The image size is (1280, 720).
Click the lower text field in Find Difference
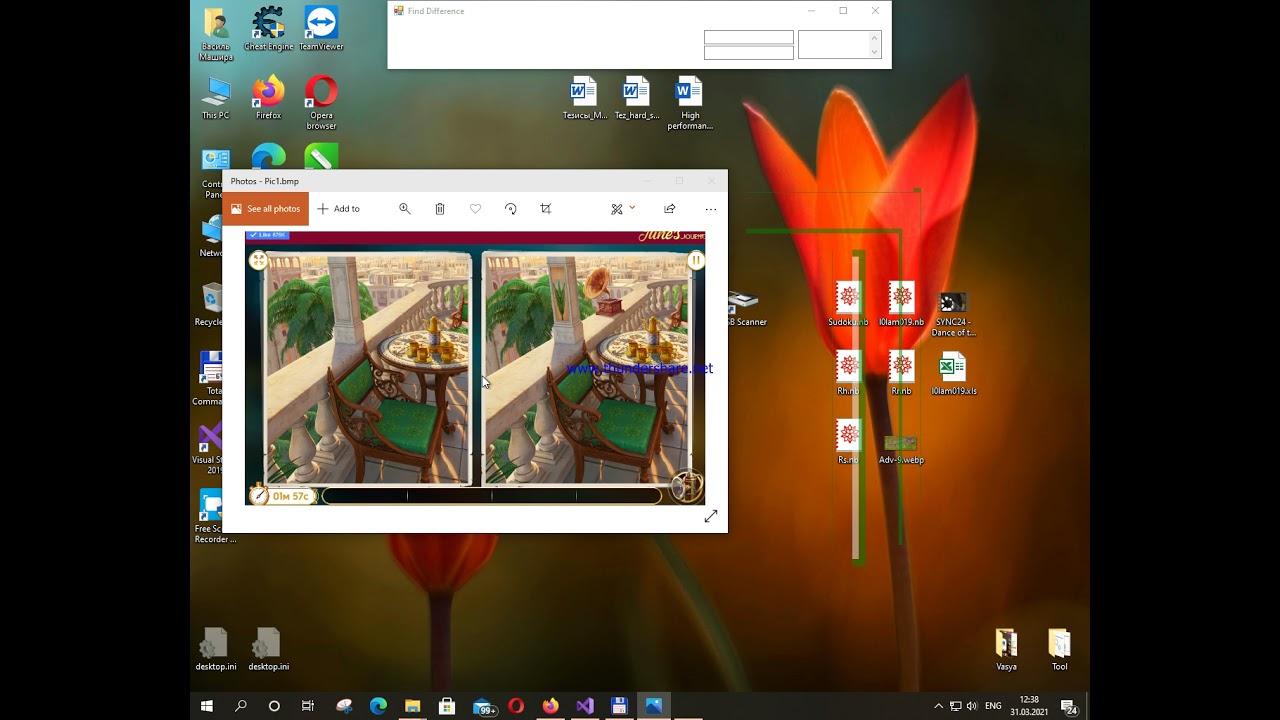tap(748, 53)
